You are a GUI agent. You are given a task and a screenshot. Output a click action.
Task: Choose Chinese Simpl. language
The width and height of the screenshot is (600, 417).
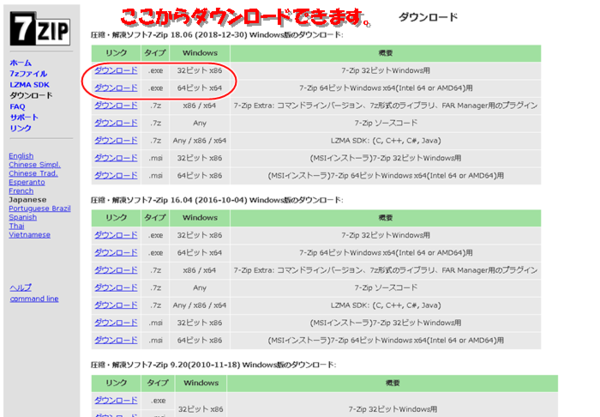point(34,165)
